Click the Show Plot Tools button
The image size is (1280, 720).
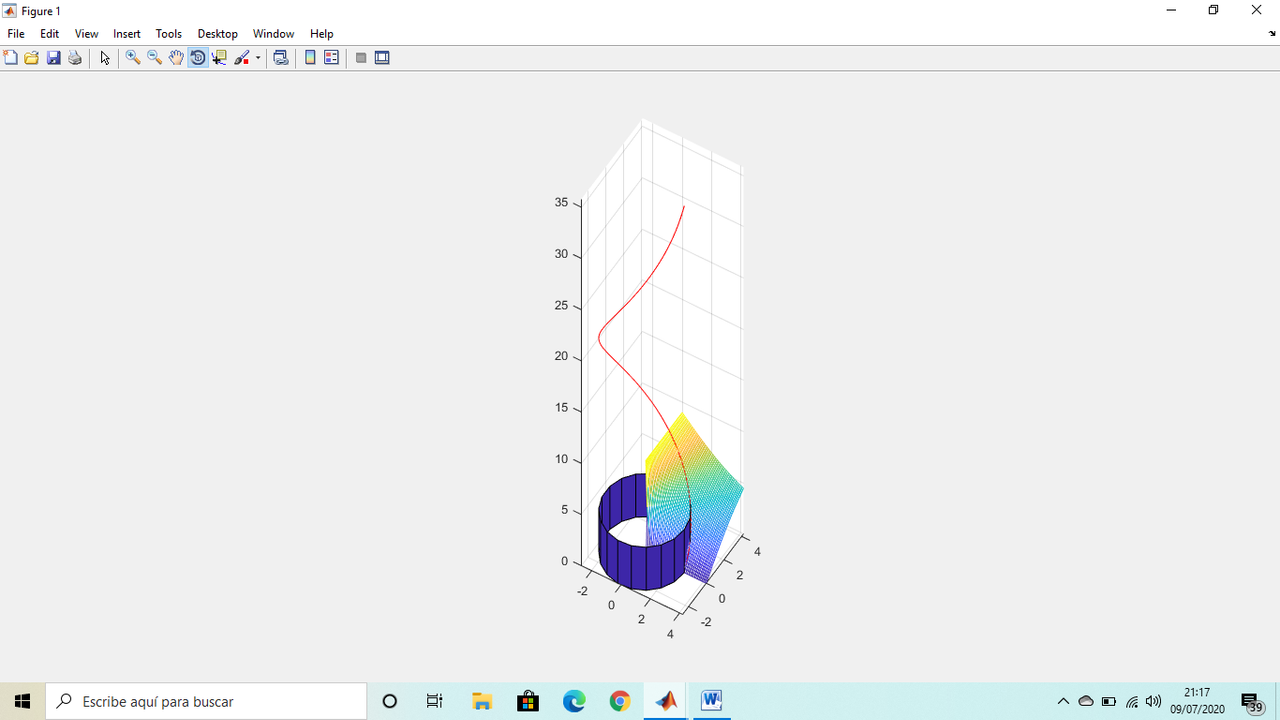tap(382, 57)
